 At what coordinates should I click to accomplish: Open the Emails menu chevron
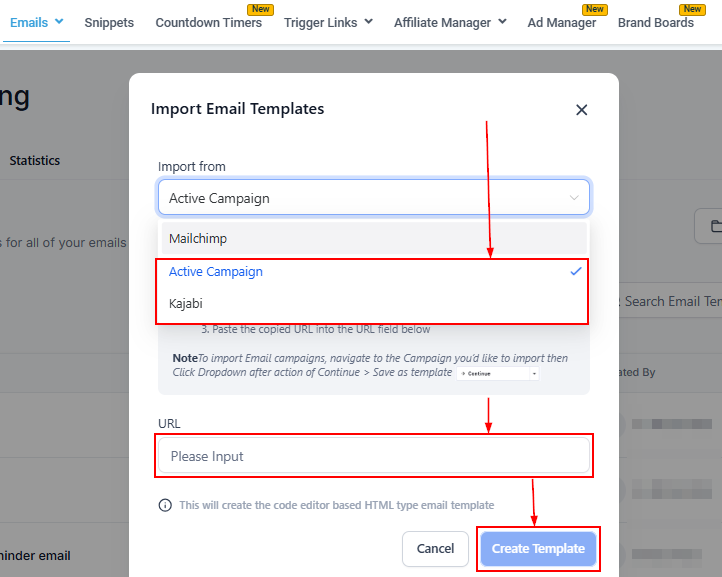(x=59, y=21)
